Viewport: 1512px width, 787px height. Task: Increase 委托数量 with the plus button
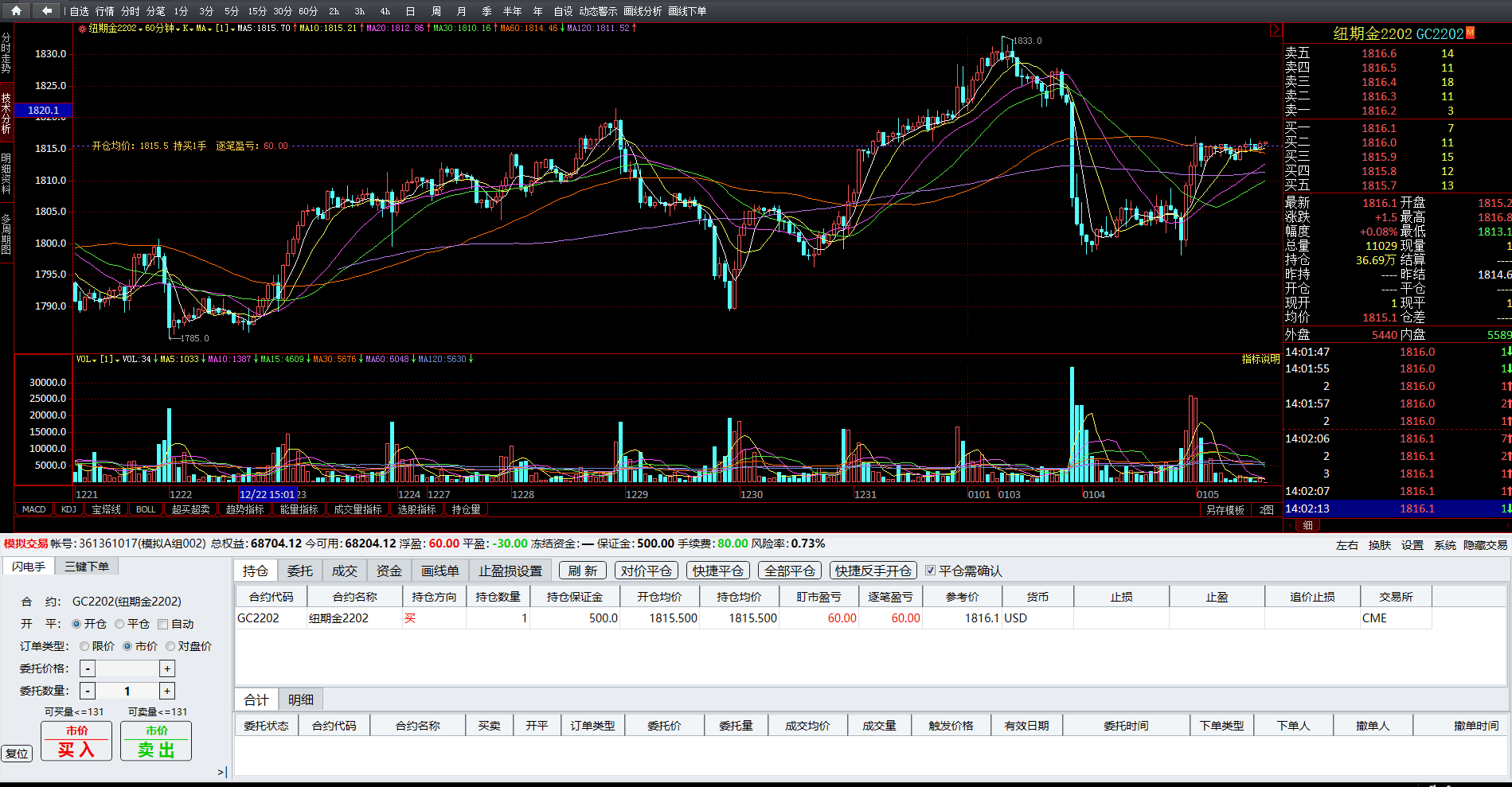(x=167, y=691)
